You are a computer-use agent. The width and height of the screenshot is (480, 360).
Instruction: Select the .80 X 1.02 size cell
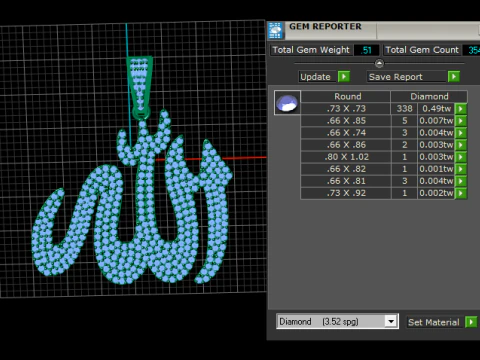[x=346, y=157]
